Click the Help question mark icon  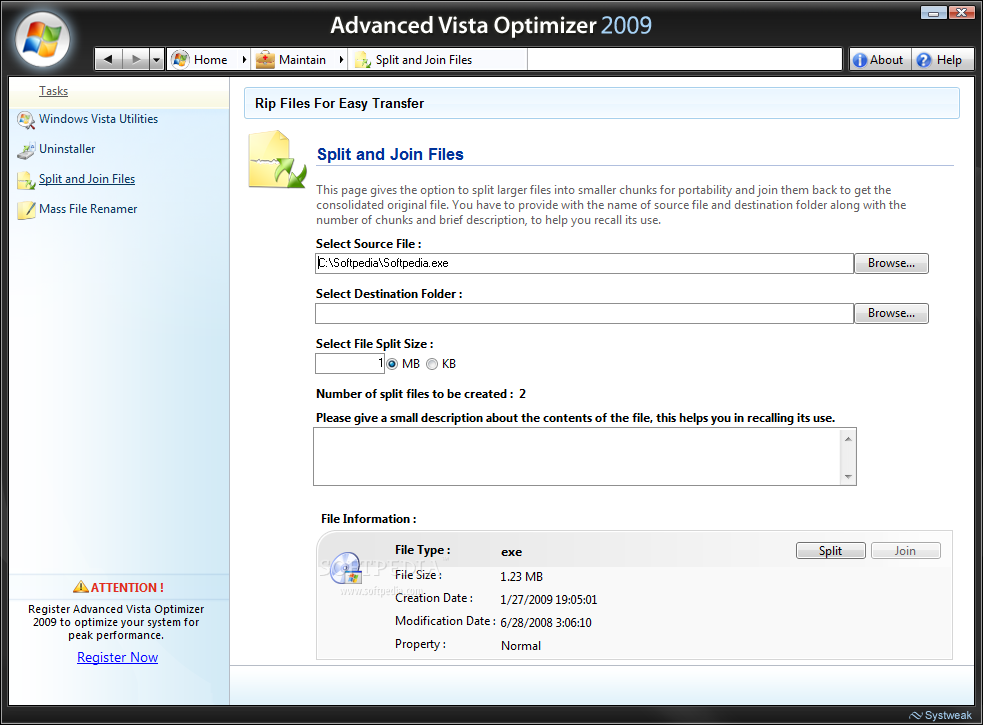coord(923,60)
